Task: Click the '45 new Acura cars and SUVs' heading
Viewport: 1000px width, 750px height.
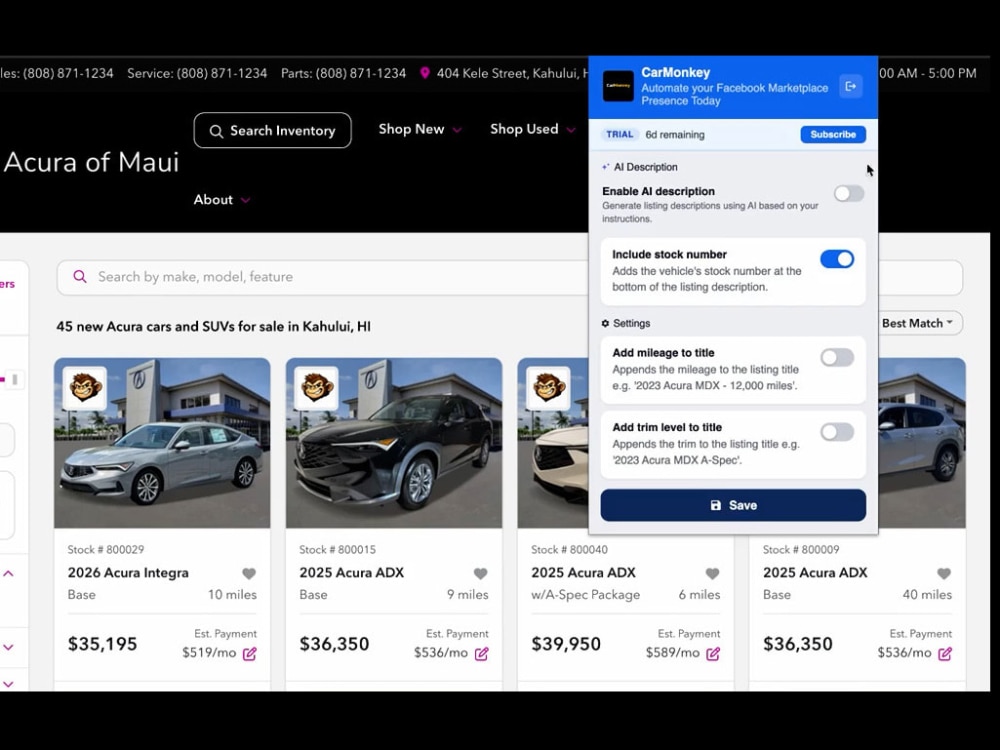Action: (214, 327)
